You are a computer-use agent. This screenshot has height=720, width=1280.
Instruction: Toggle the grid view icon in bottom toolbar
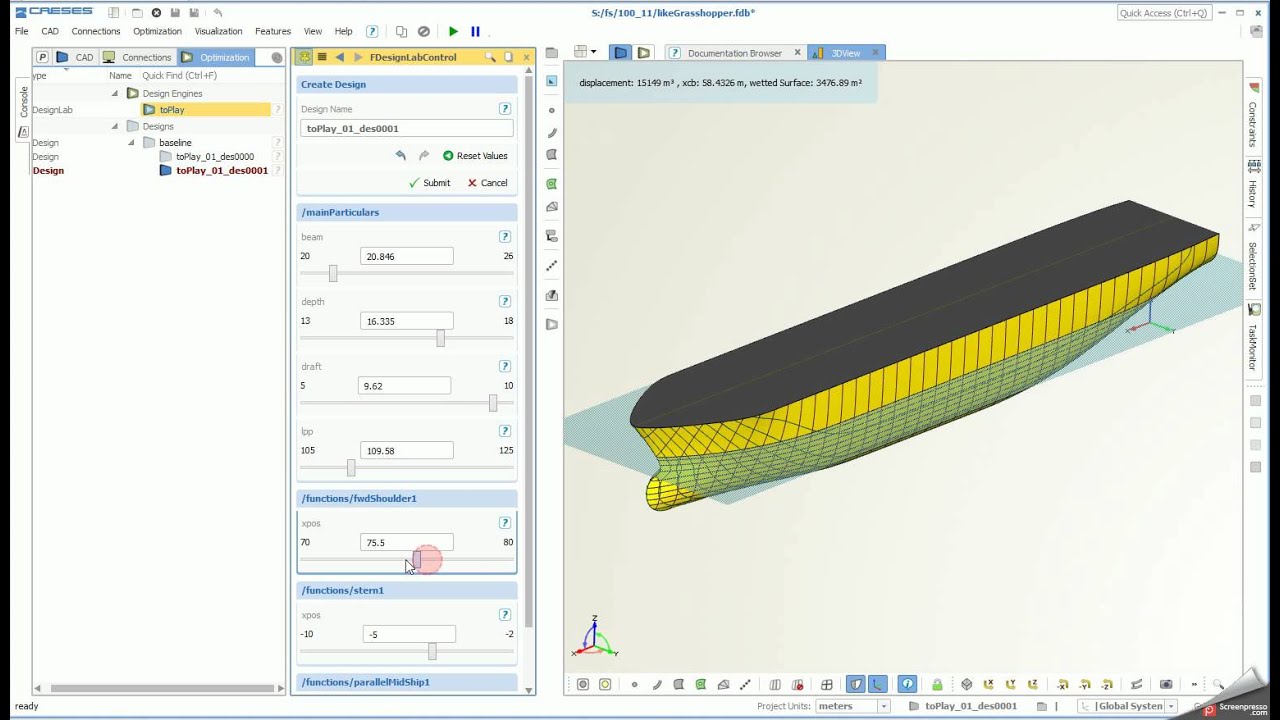pyautogui.click(x=827, y=684)
